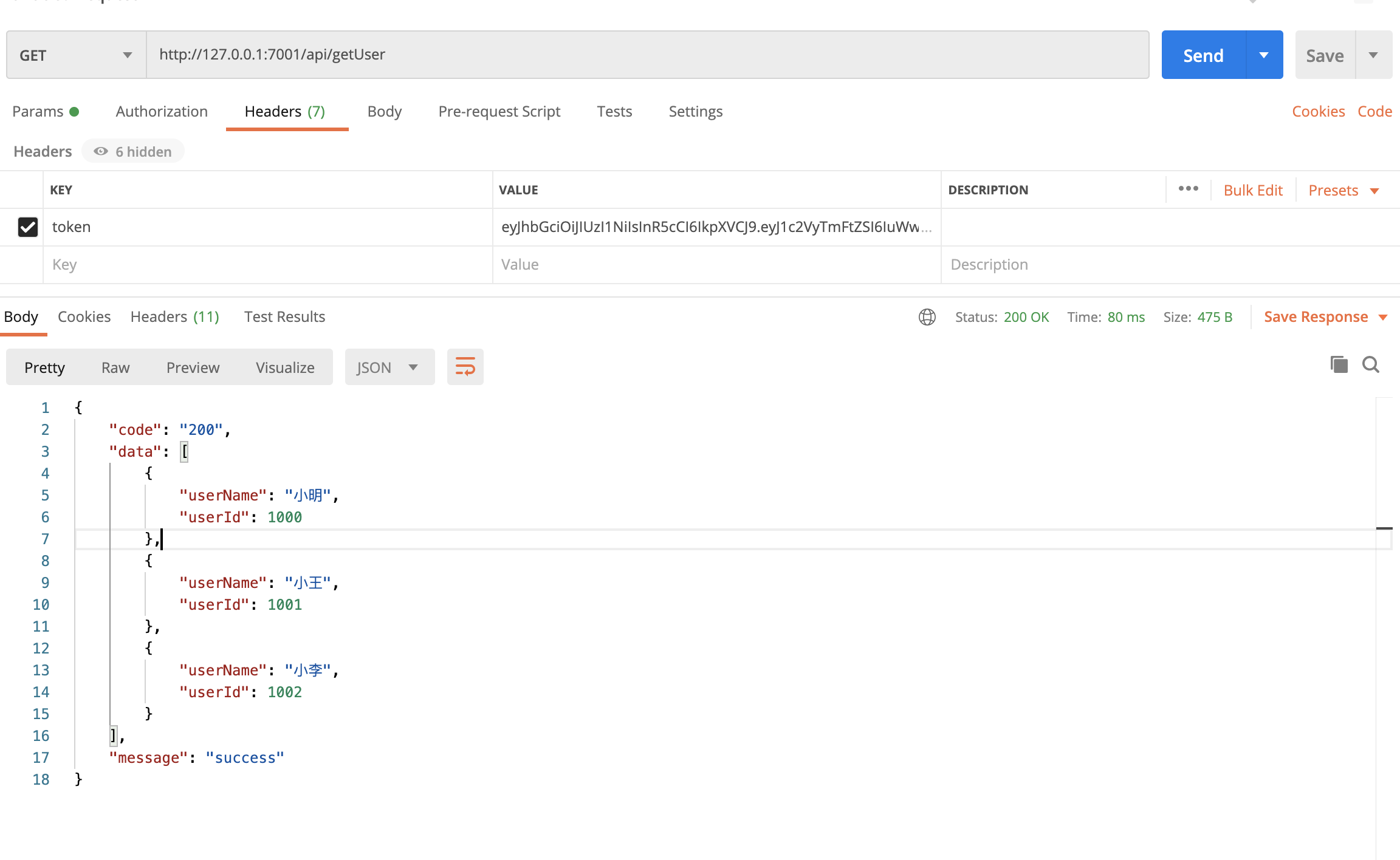Open the GET method dropdown

[x=76, y=55]
